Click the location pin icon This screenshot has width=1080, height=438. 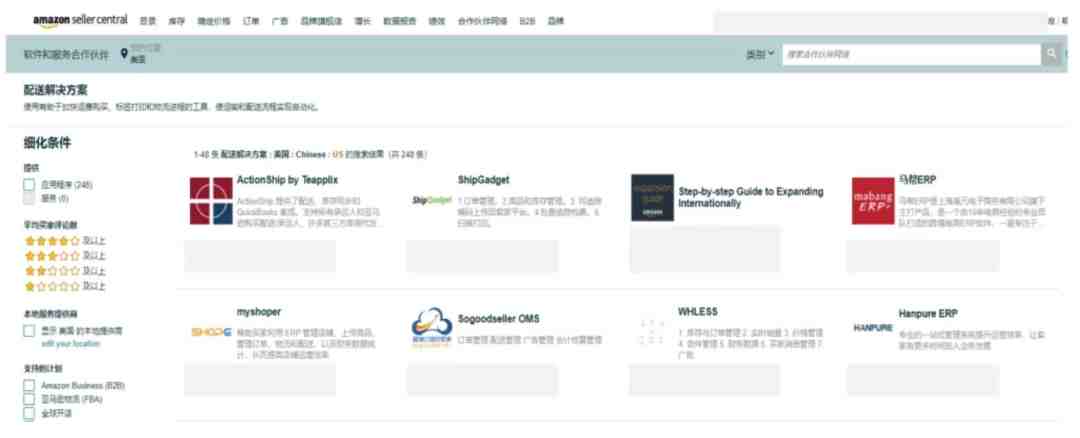(124, 53)
